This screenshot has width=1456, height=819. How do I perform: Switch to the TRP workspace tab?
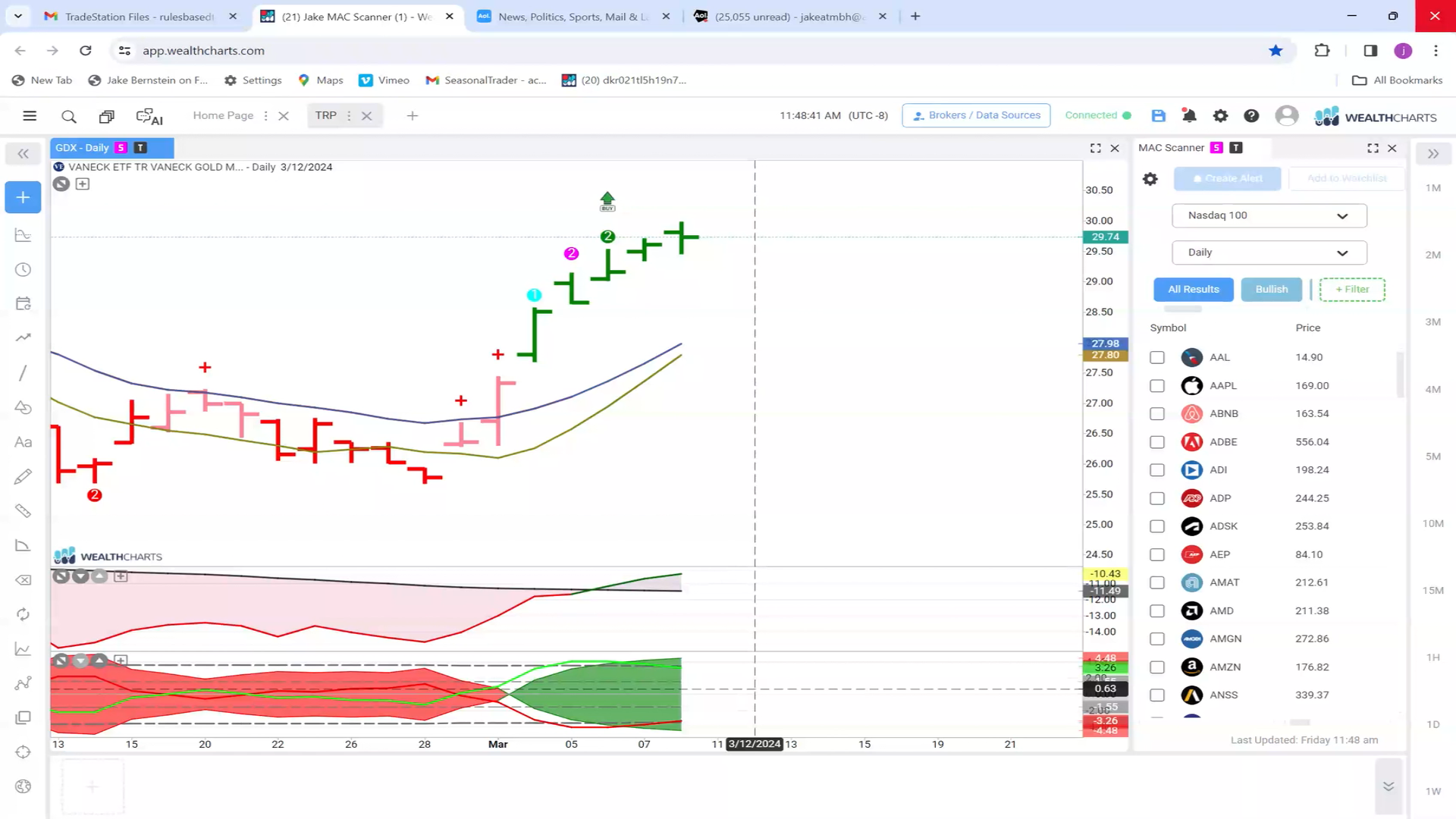click(x=325, y=115)
